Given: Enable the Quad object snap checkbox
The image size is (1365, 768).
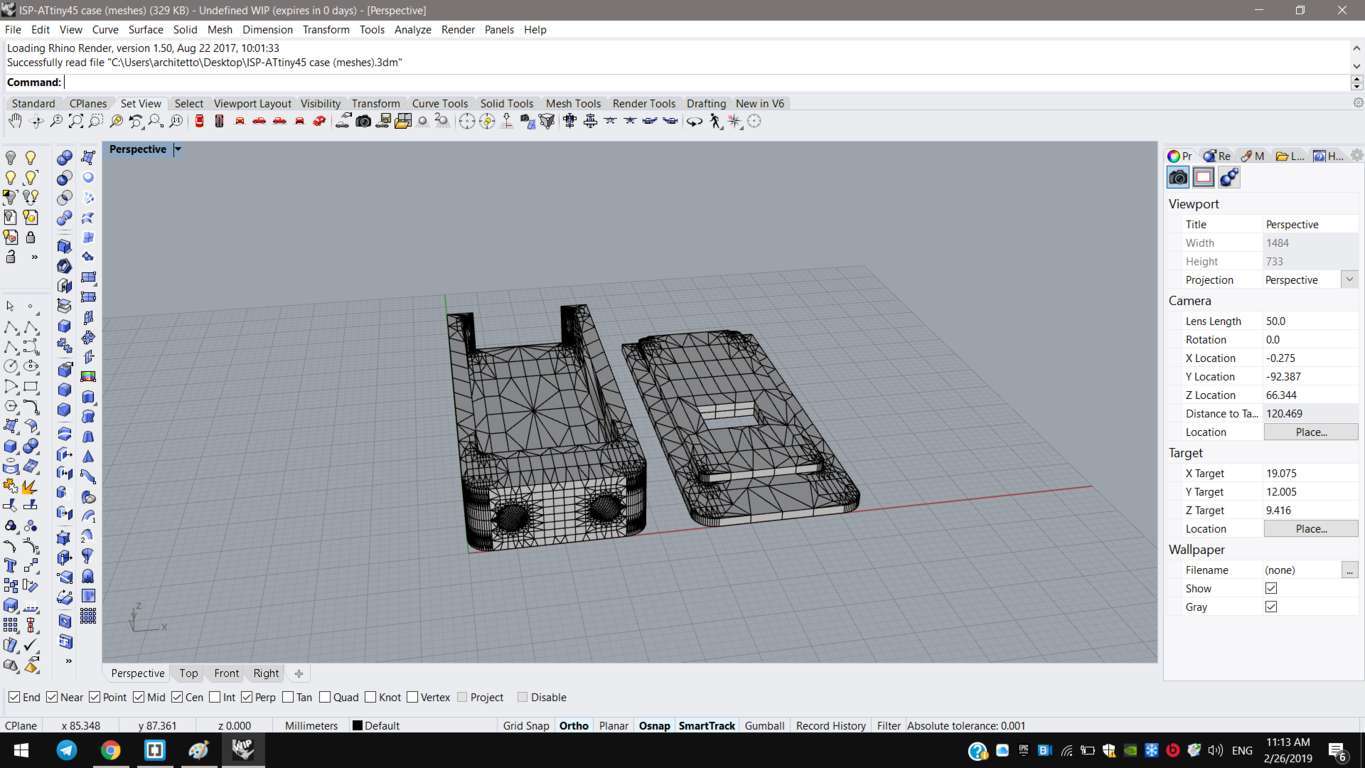Looking at the screenshot, I should coord(325,697).
